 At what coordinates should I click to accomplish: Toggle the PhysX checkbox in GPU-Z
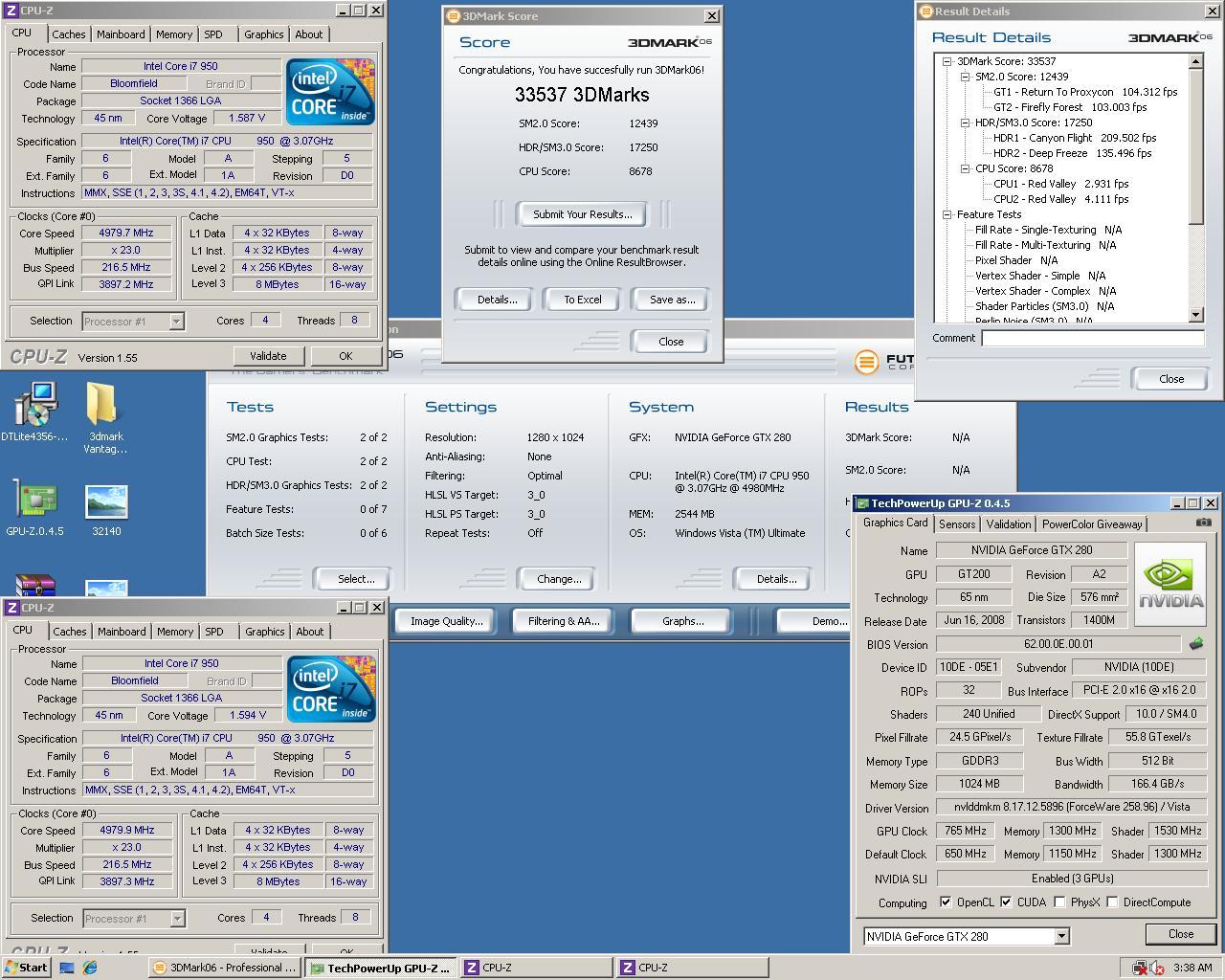1059,902
